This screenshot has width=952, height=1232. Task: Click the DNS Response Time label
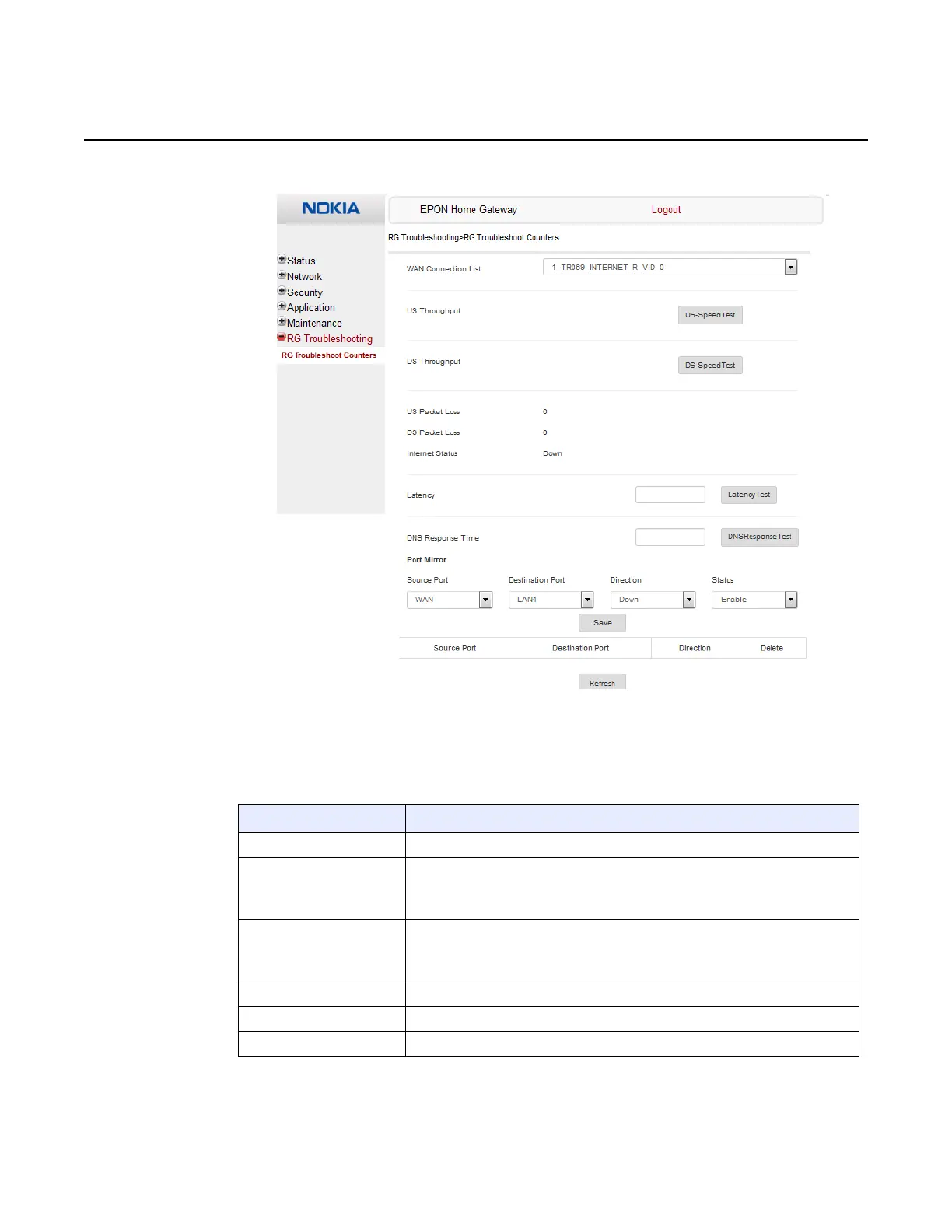point(443,538)
